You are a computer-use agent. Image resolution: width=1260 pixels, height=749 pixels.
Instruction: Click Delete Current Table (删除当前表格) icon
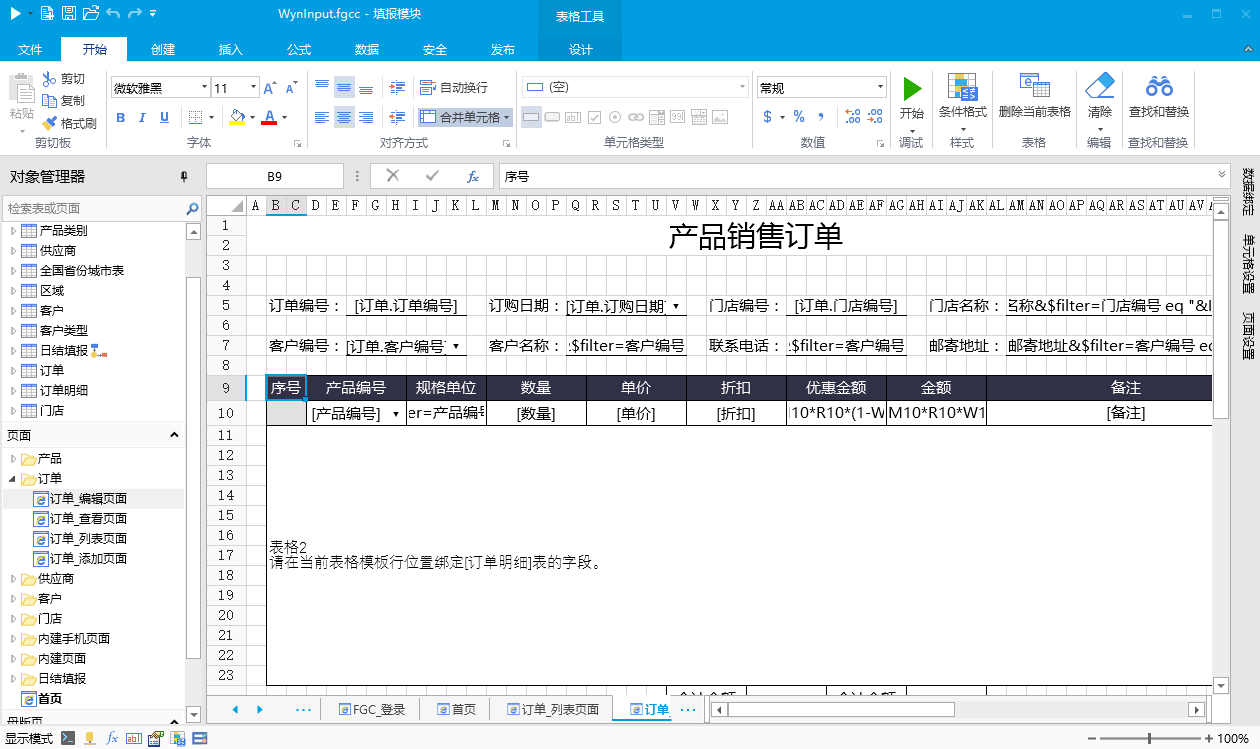pyautogui.click(x=1034, y=86)
